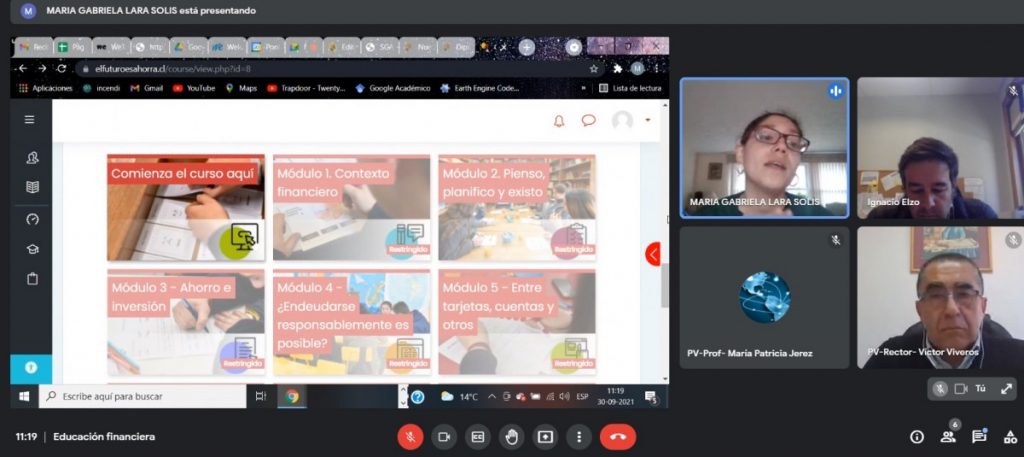Screen dimensions: 1024x457
Task: Click the Windows search box in taskbar
Action: point(142,397)
